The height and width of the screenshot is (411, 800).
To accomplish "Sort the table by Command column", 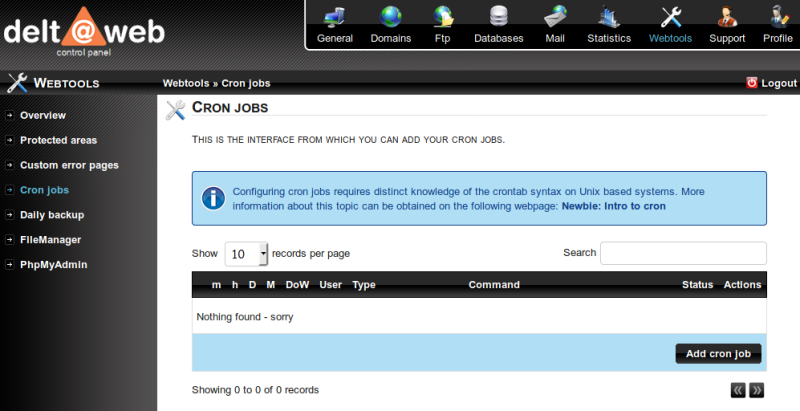I will (494, 285).
